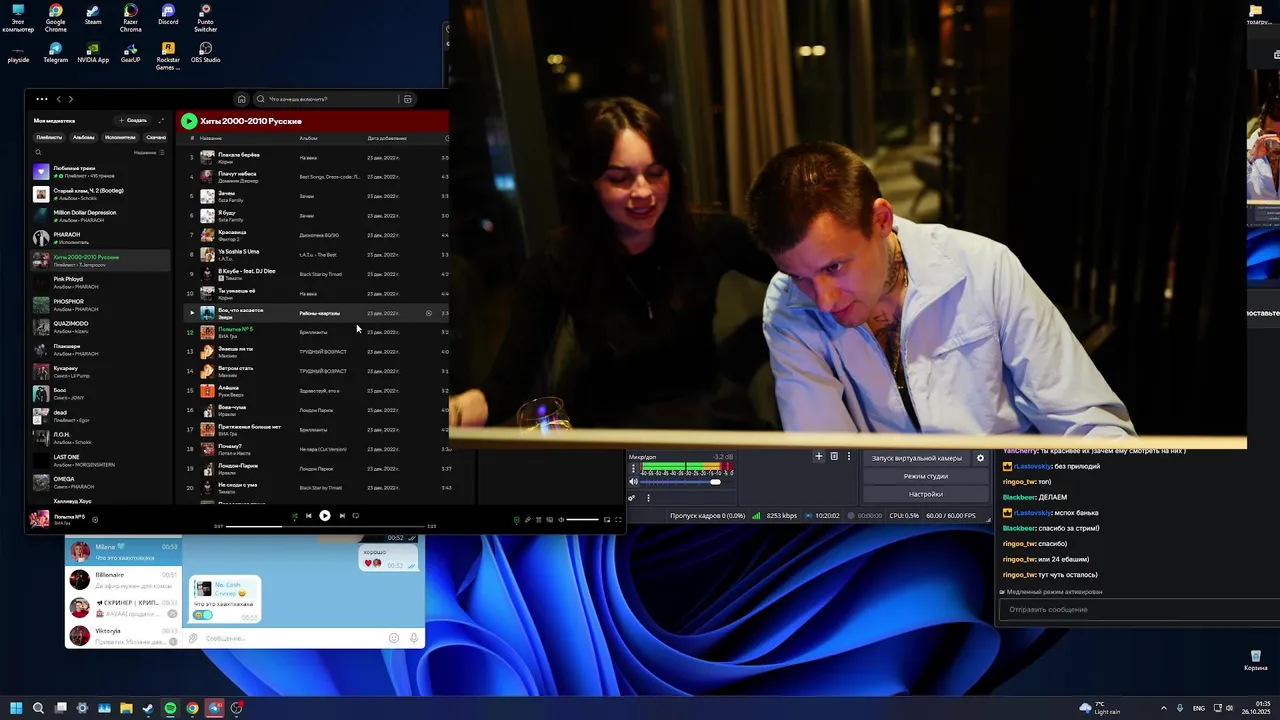Viewport: 1280px width, 720px height.
Task: Click Запуск виртуальной камеры in OBS
Action: pyautogui.click(x=917, y=458)
